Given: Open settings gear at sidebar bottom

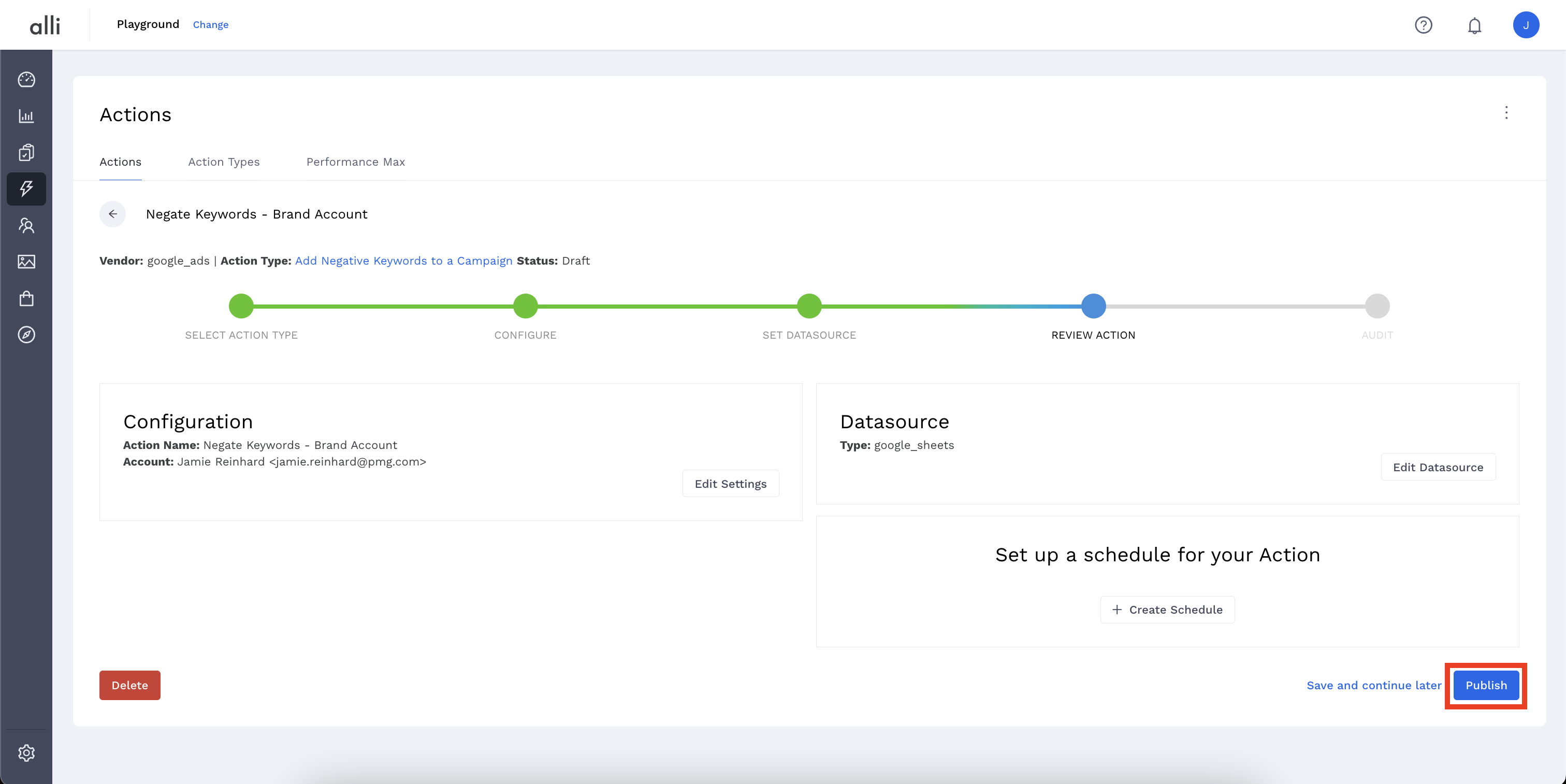Looking at the screenshot, I should (26, 753).
